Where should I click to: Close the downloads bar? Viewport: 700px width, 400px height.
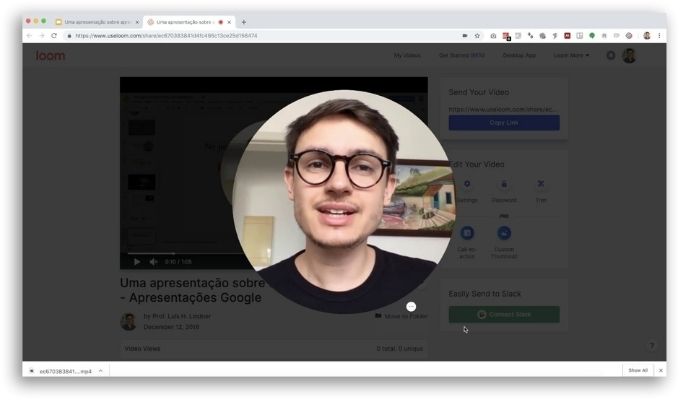click(x=661, y=371)
